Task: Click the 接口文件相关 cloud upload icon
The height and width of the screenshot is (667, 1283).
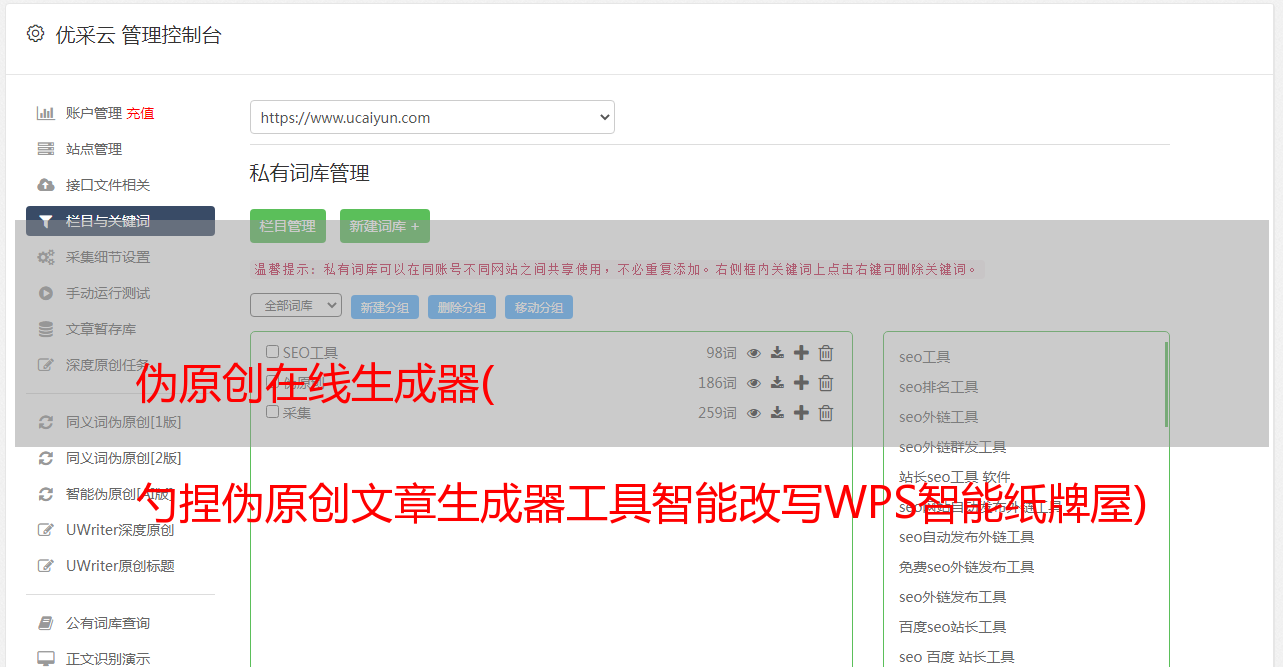Action: pos(46,185)
